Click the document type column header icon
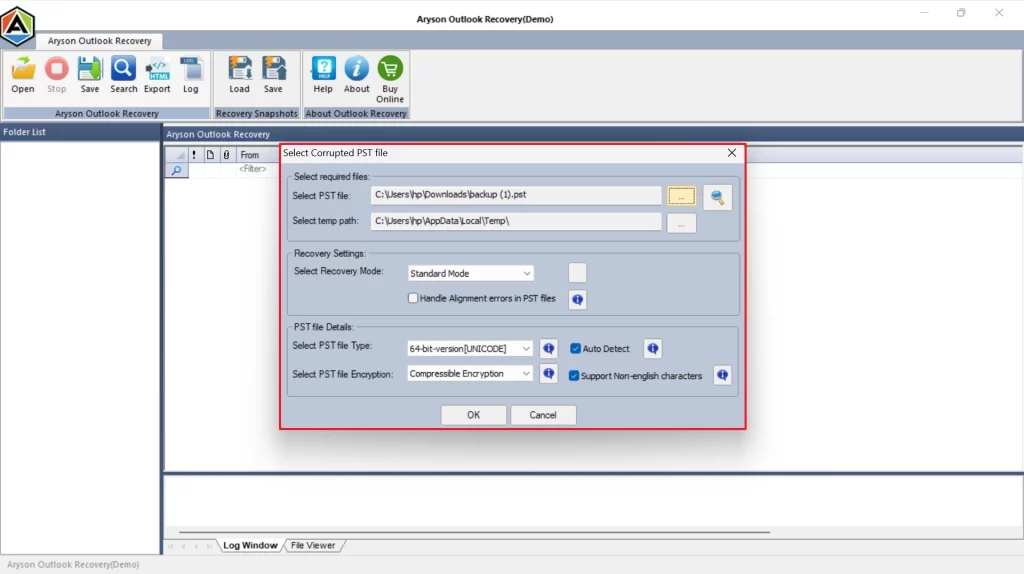1024x574 pixels. click(x=210, y=155)
